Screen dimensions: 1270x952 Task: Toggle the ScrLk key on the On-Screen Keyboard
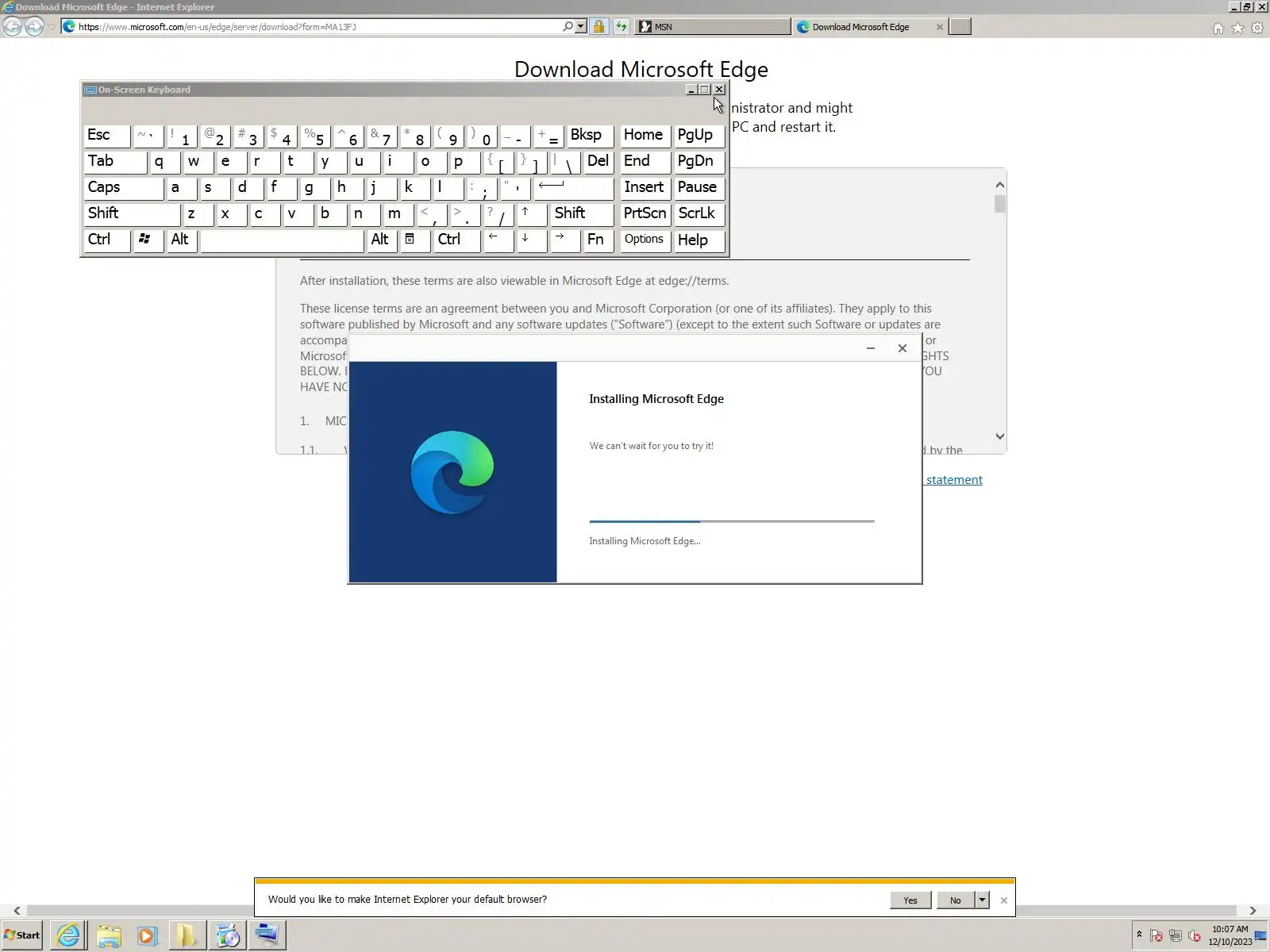699,214
